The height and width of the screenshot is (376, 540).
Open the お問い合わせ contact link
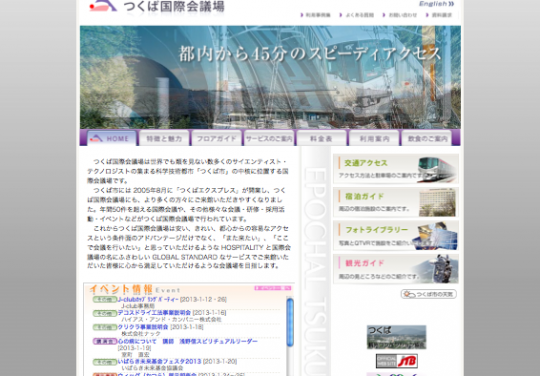pyautogui.click(x=400, y=15)
